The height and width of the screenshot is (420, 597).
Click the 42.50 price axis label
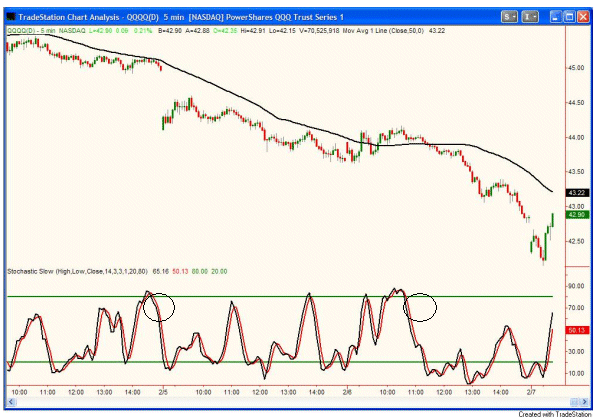tap(576, 241)
